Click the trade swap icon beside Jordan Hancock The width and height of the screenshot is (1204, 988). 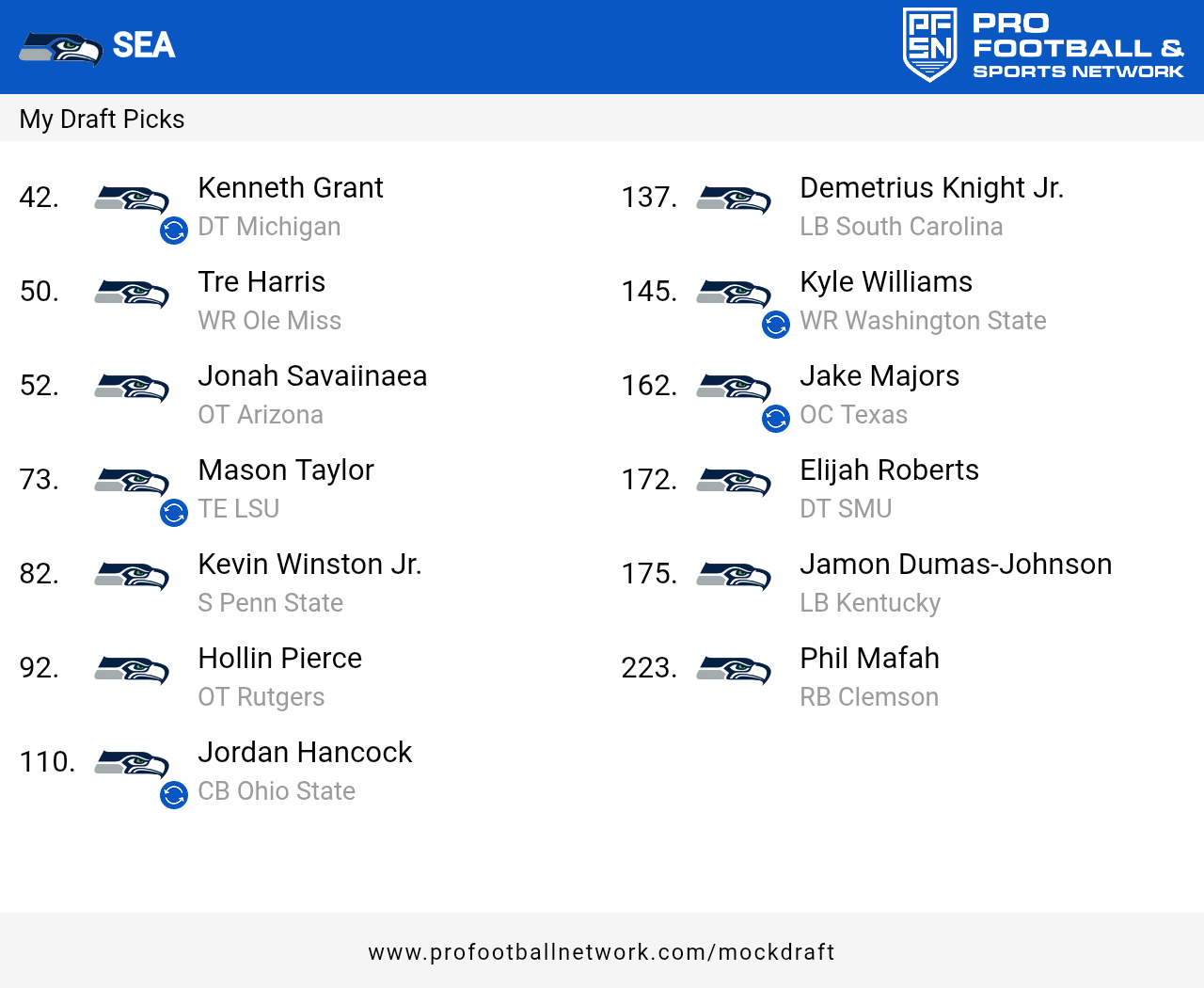point(174,795)
